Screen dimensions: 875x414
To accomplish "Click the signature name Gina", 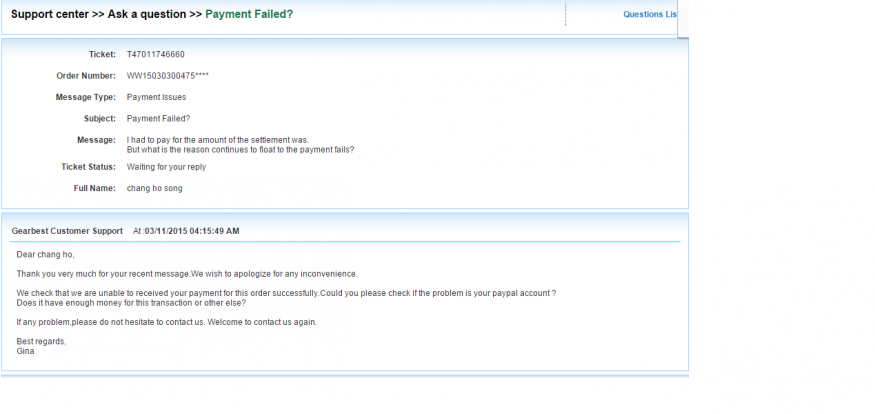I will click(x=26, y=351).
